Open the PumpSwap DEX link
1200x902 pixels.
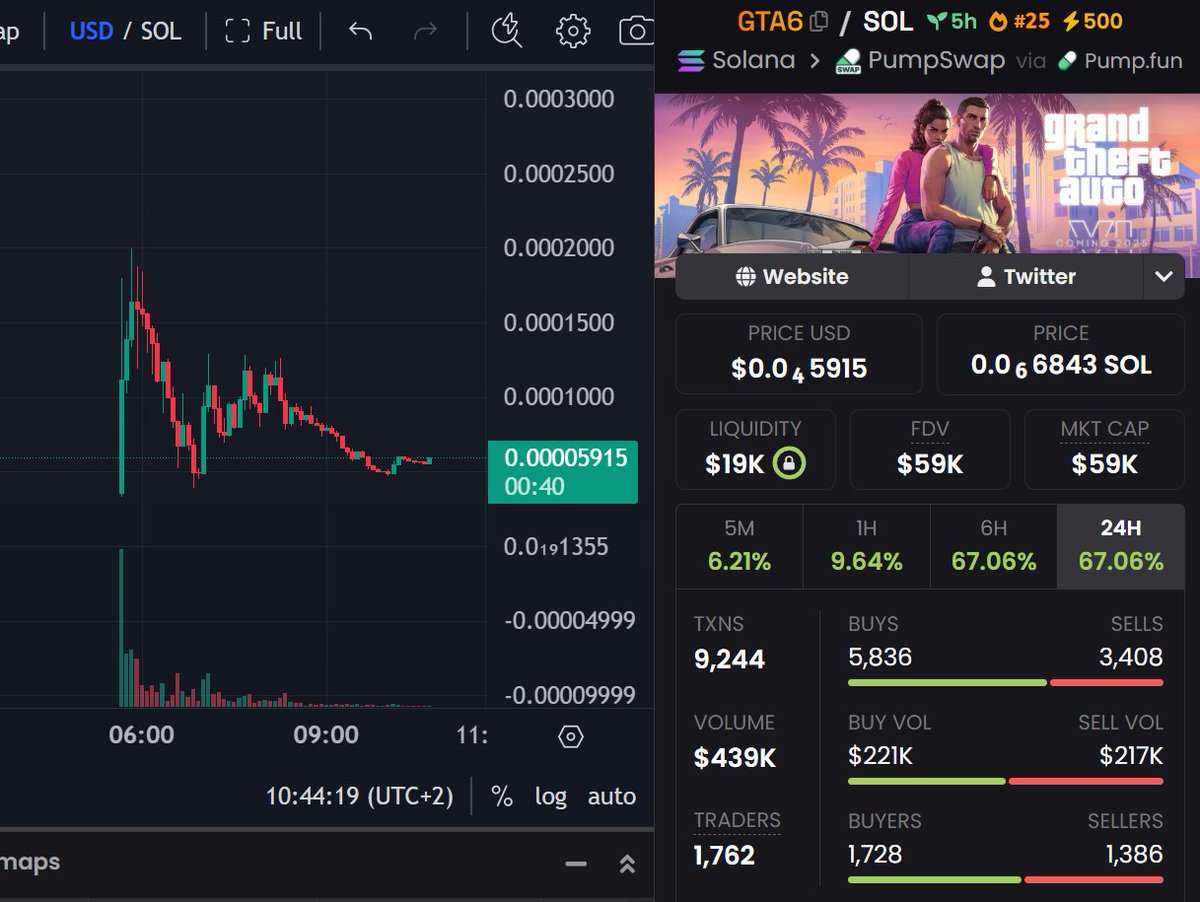pyautogui.click(x=920, y=60)
